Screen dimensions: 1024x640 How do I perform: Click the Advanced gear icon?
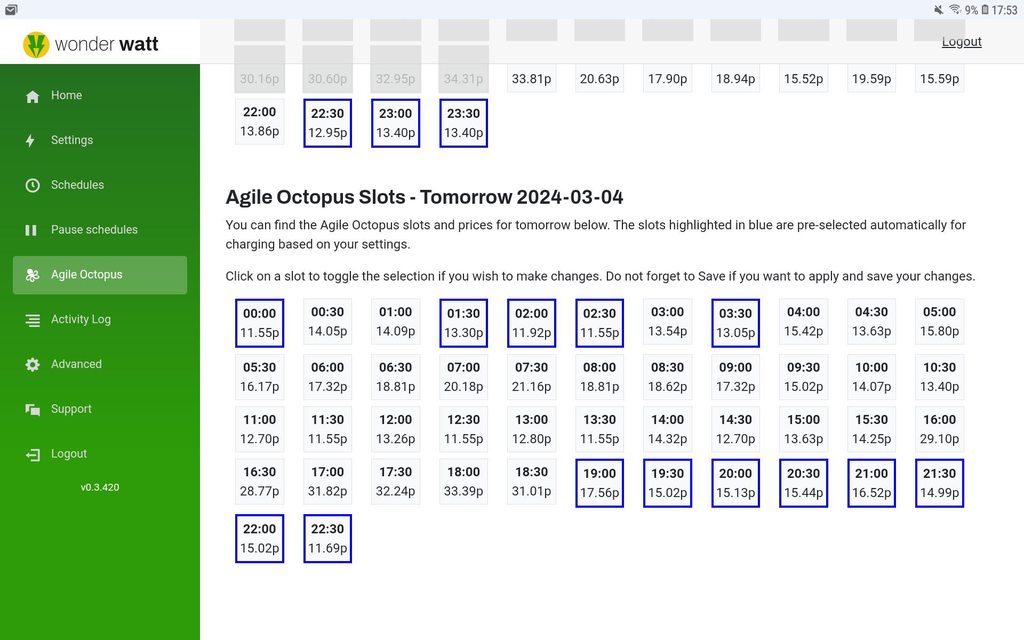click(x=32, y=365)
